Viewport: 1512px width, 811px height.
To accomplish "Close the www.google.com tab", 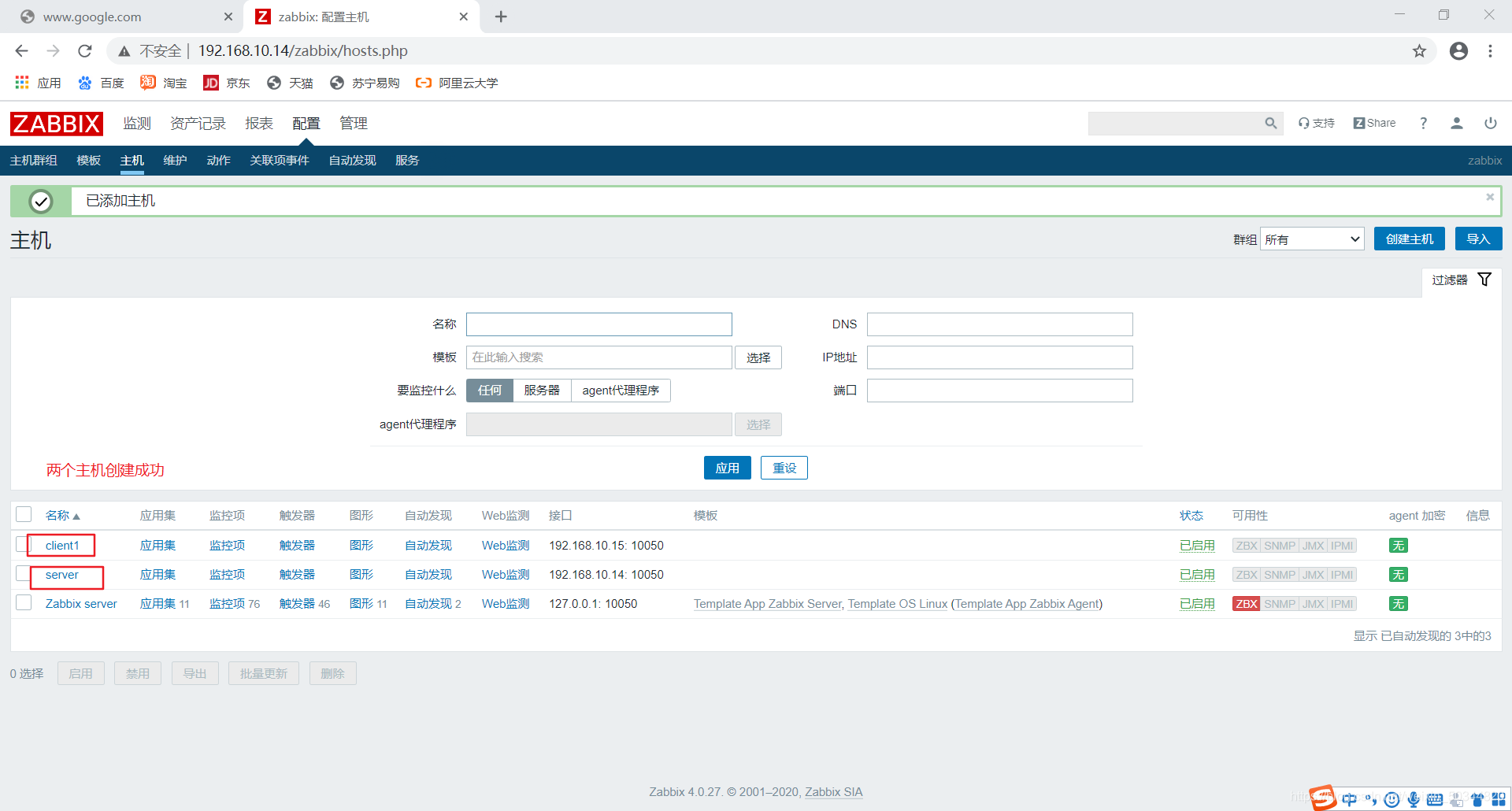I will tap(228, 17).
